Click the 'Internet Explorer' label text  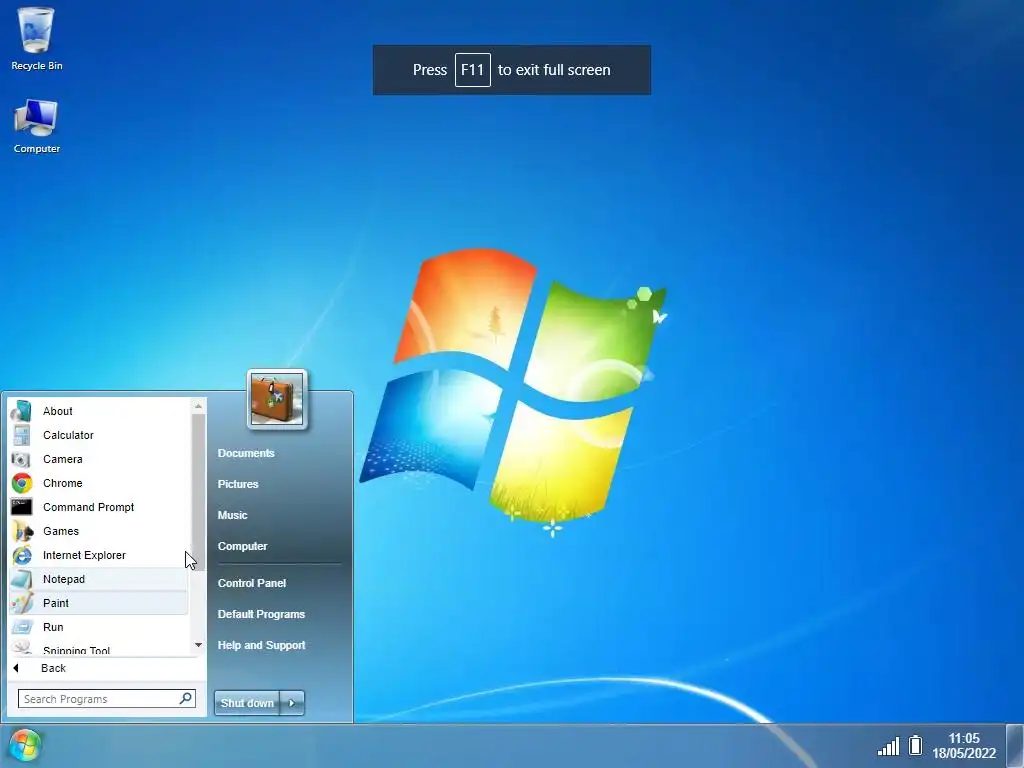(x=84, y=555)
